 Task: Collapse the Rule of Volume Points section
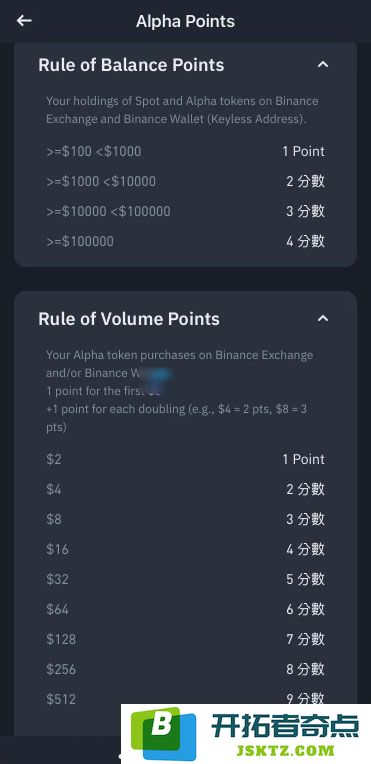pyautogui.click(x=323, y=318)
